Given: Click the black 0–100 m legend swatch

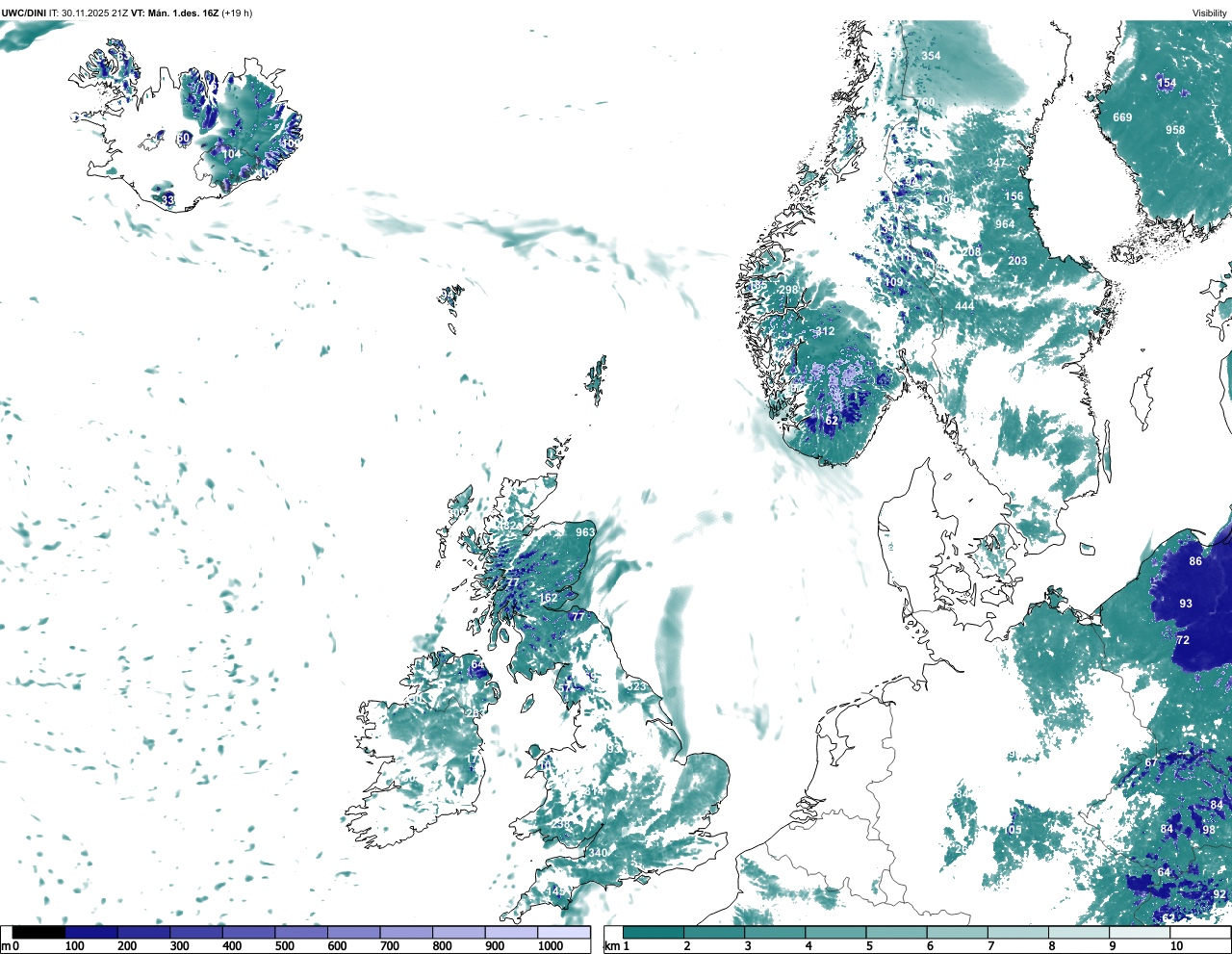Looking at the screenshot, I should (38, 933).
